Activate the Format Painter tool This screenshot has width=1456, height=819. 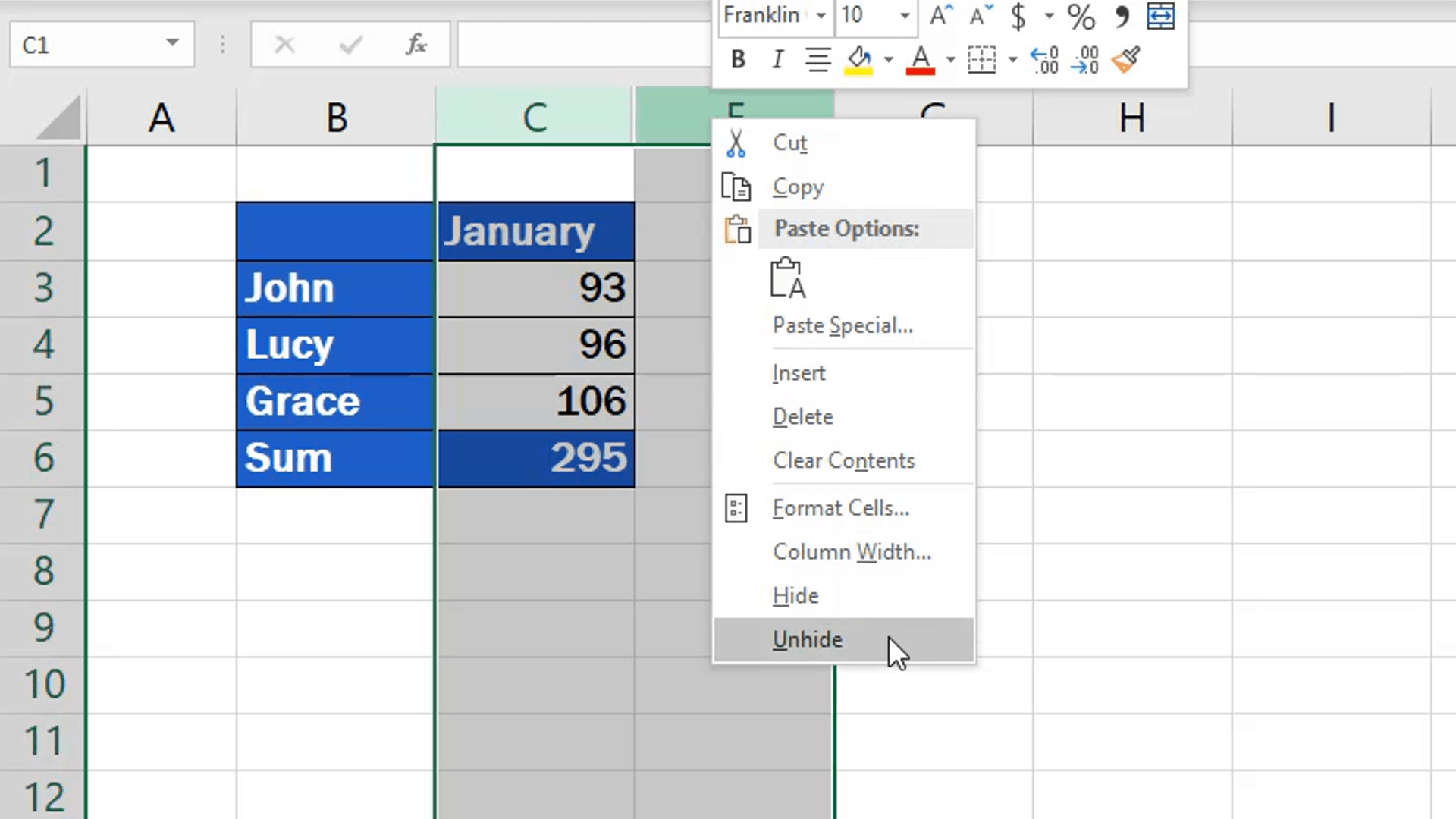click(1125, 60)
